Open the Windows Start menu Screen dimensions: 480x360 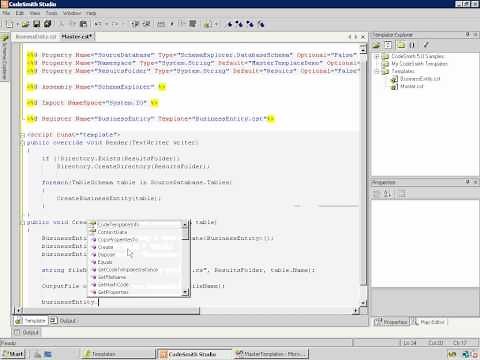point(13,354)
